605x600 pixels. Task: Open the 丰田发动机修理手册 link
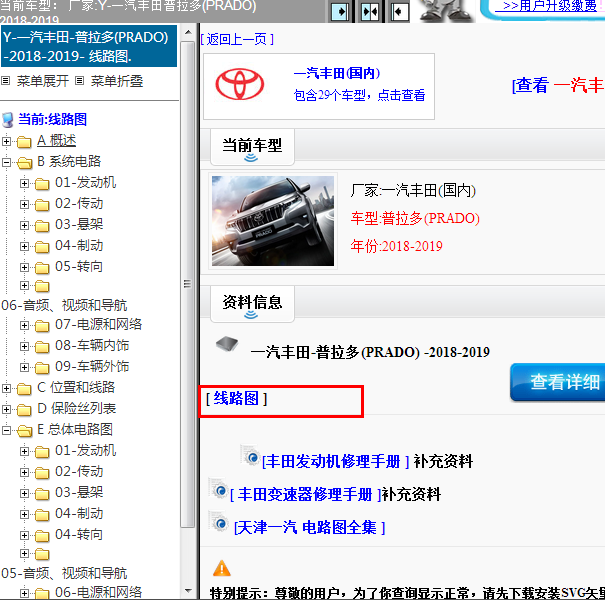[x=335, y=461]
